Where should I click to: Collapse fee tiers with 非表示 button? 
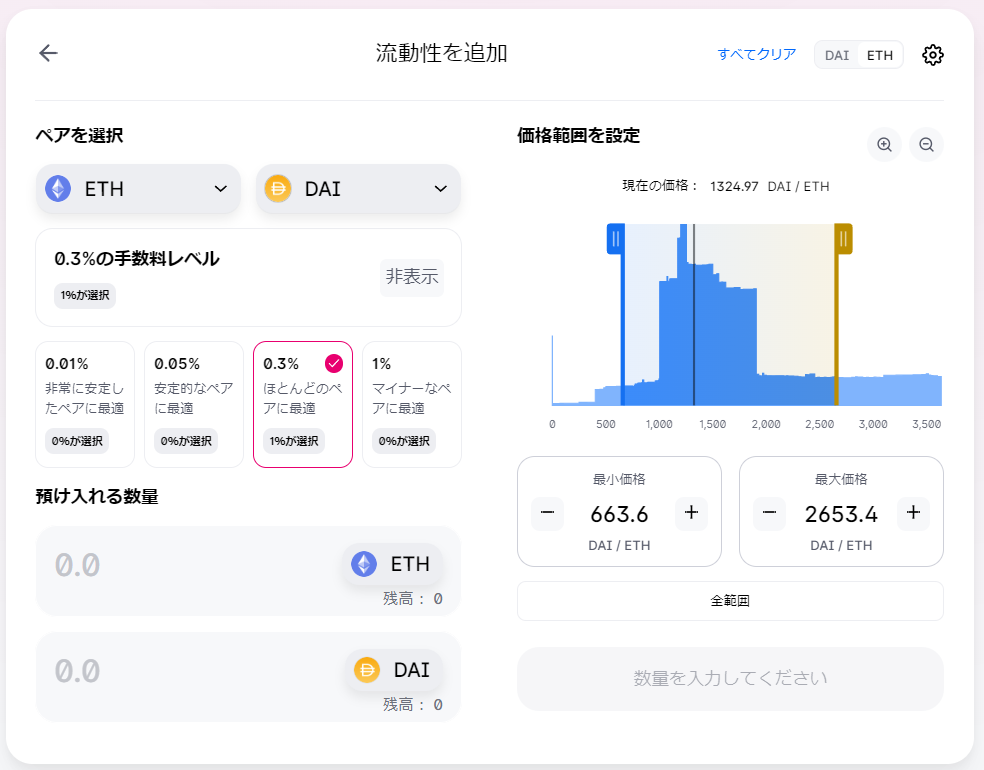412,277
